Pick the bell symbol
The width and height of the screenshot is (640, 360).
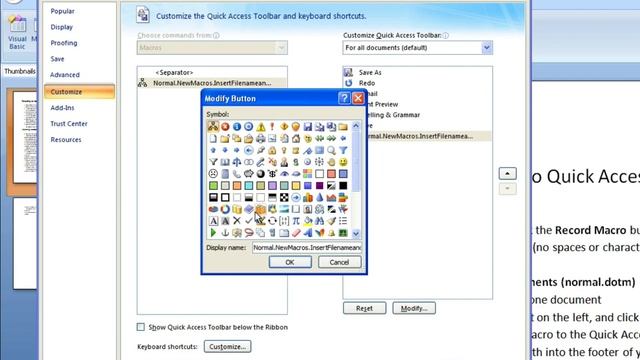pos(331,233)
